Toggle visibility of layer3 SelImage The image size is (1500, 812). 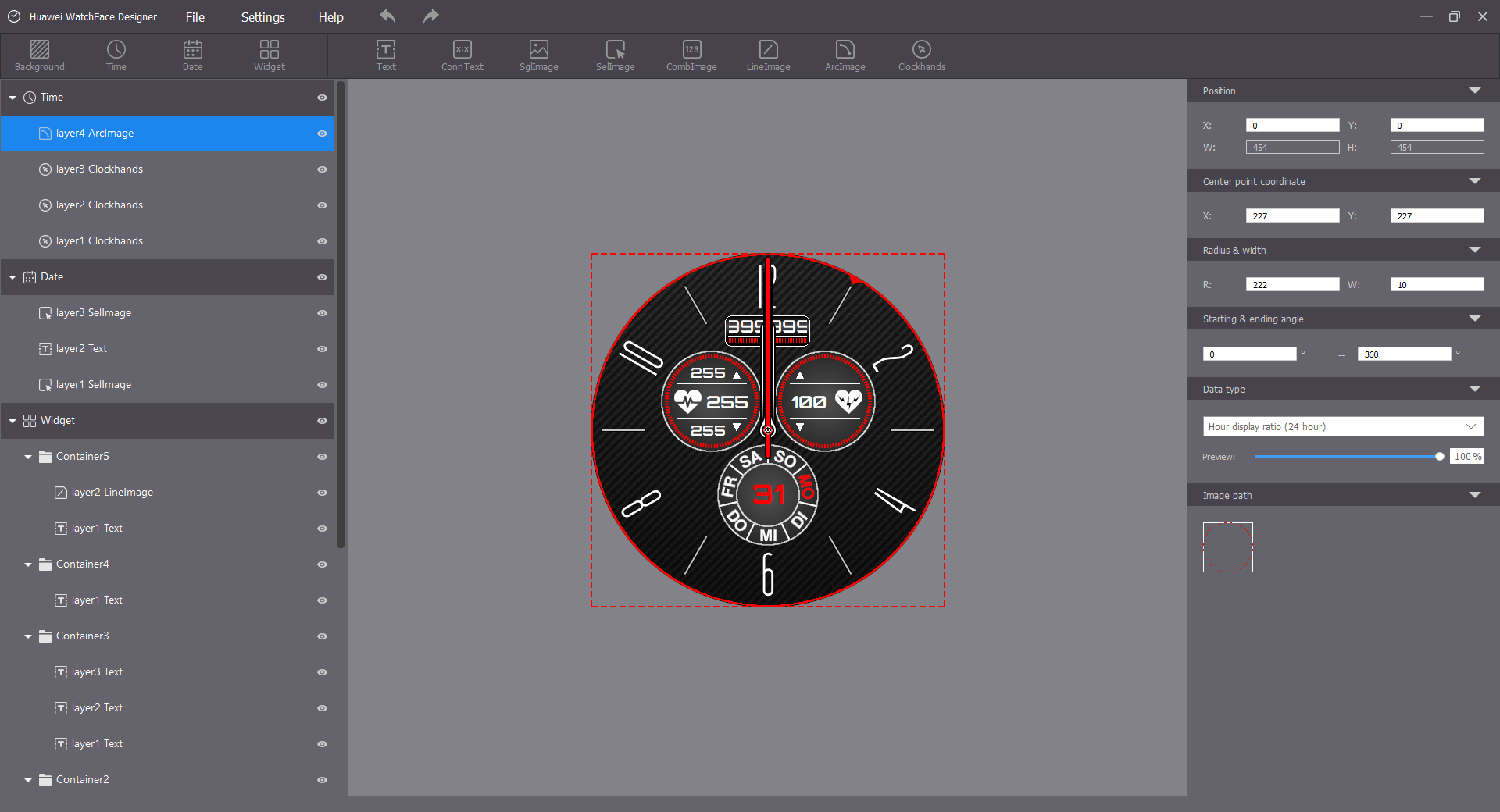pos(322,313)
